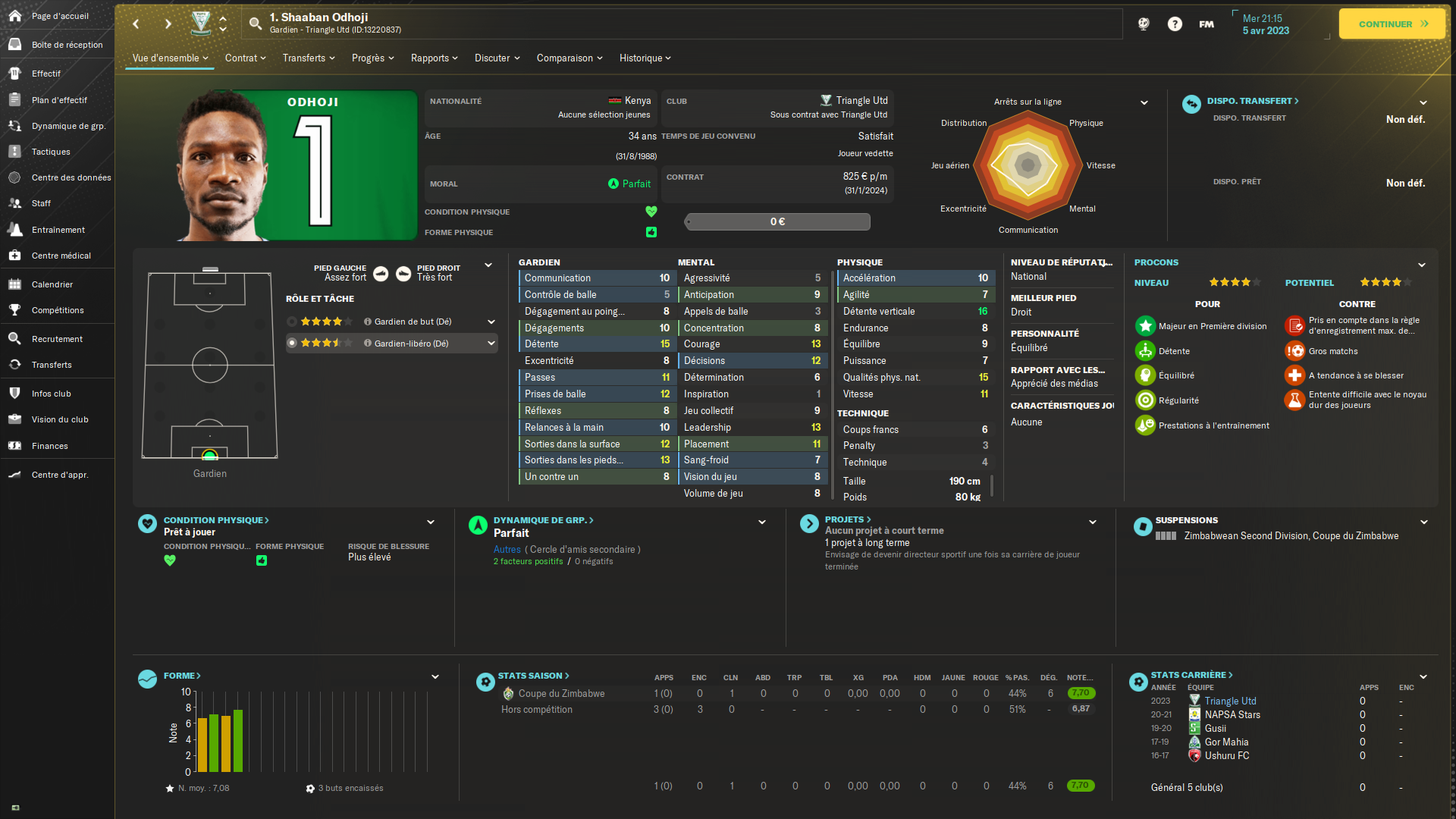Open the Finances icon
Screen dimensions: 1456x819
pyautogui.click(x=15, y=446)
